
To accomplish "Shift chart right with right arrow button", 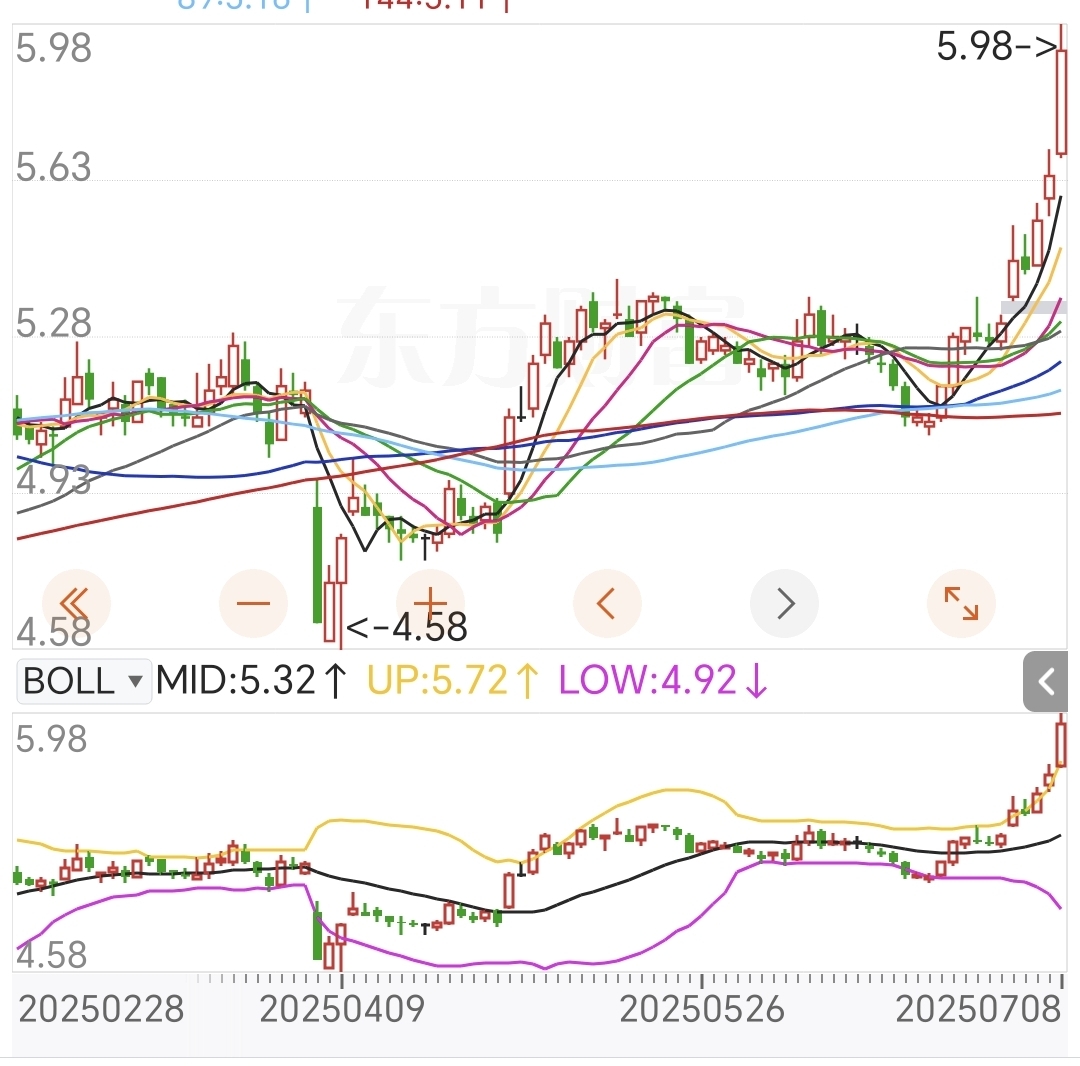I will (x=784, y=603).
